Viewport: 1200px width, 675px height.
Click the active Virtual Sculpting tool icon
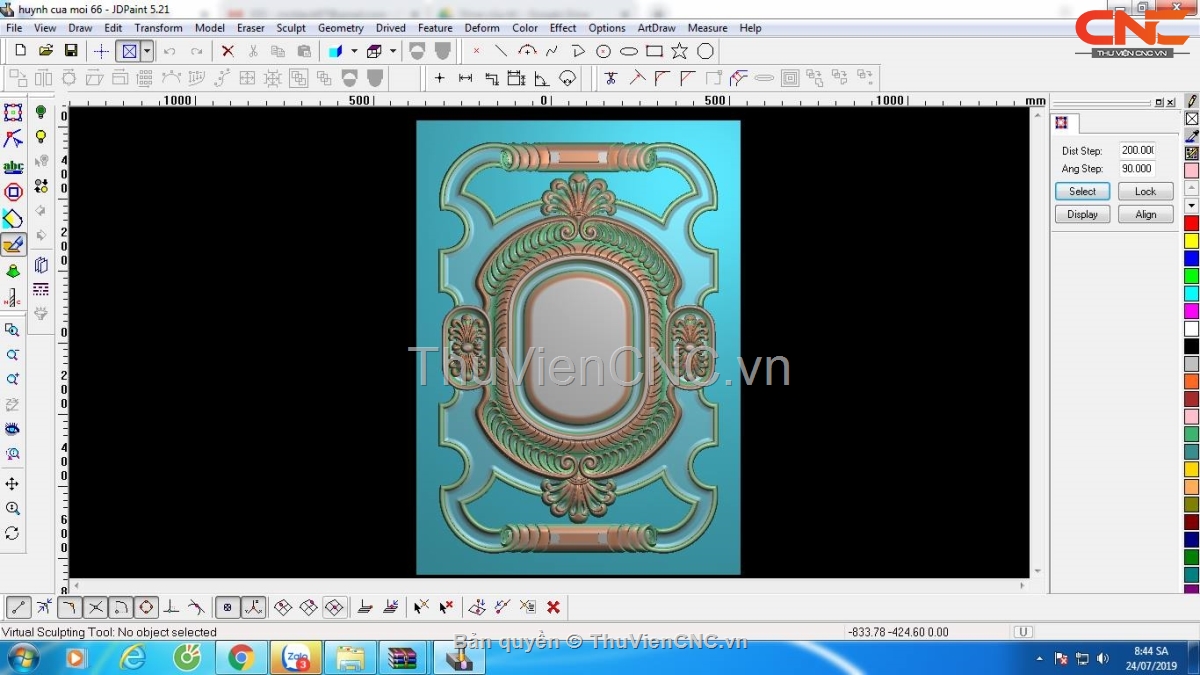(x=13, y=244)
